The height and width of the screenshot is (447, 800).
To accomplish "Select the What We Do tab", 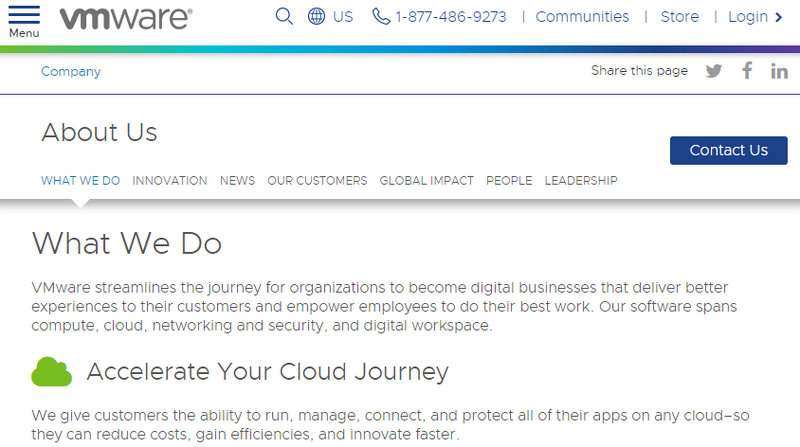I will pyautogui.click(x=80, y=181).
